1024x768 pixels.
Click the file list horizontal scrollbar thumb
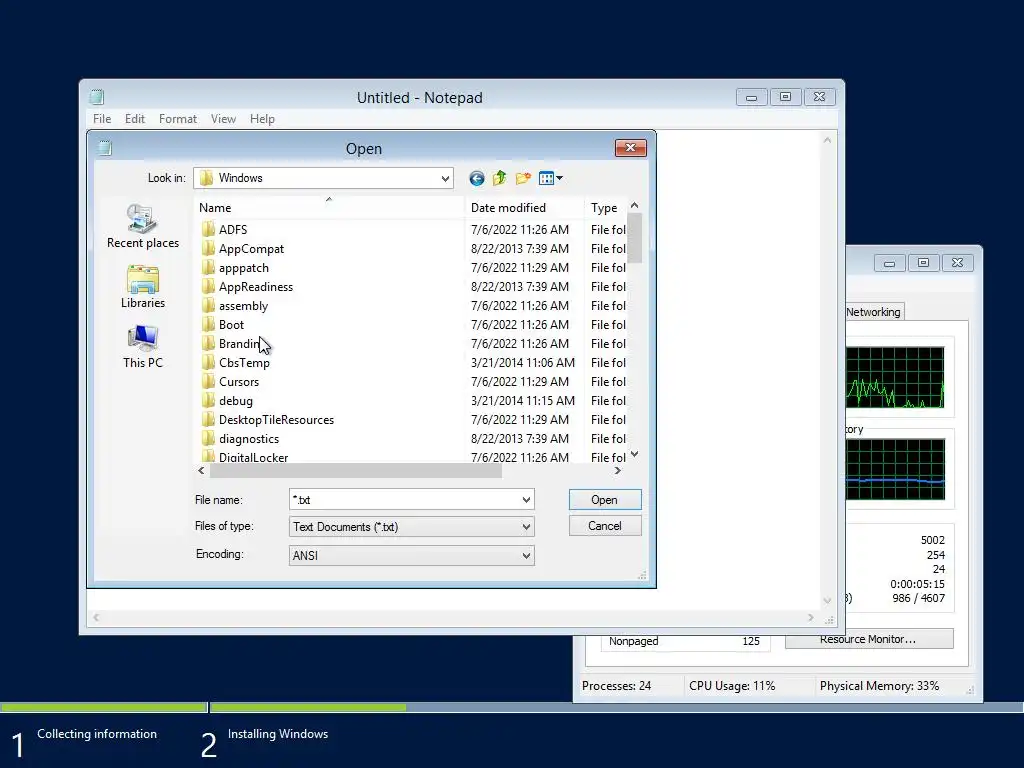[x=355, y=471]
